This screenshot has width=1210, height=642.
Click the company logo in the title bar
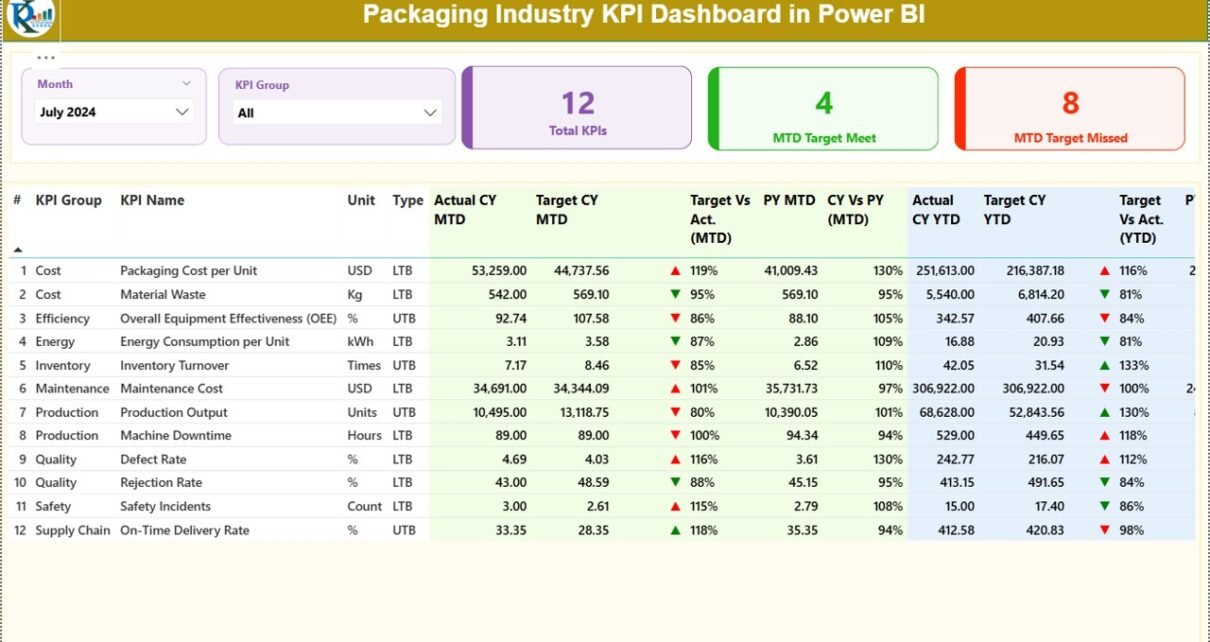click(30, 17)
